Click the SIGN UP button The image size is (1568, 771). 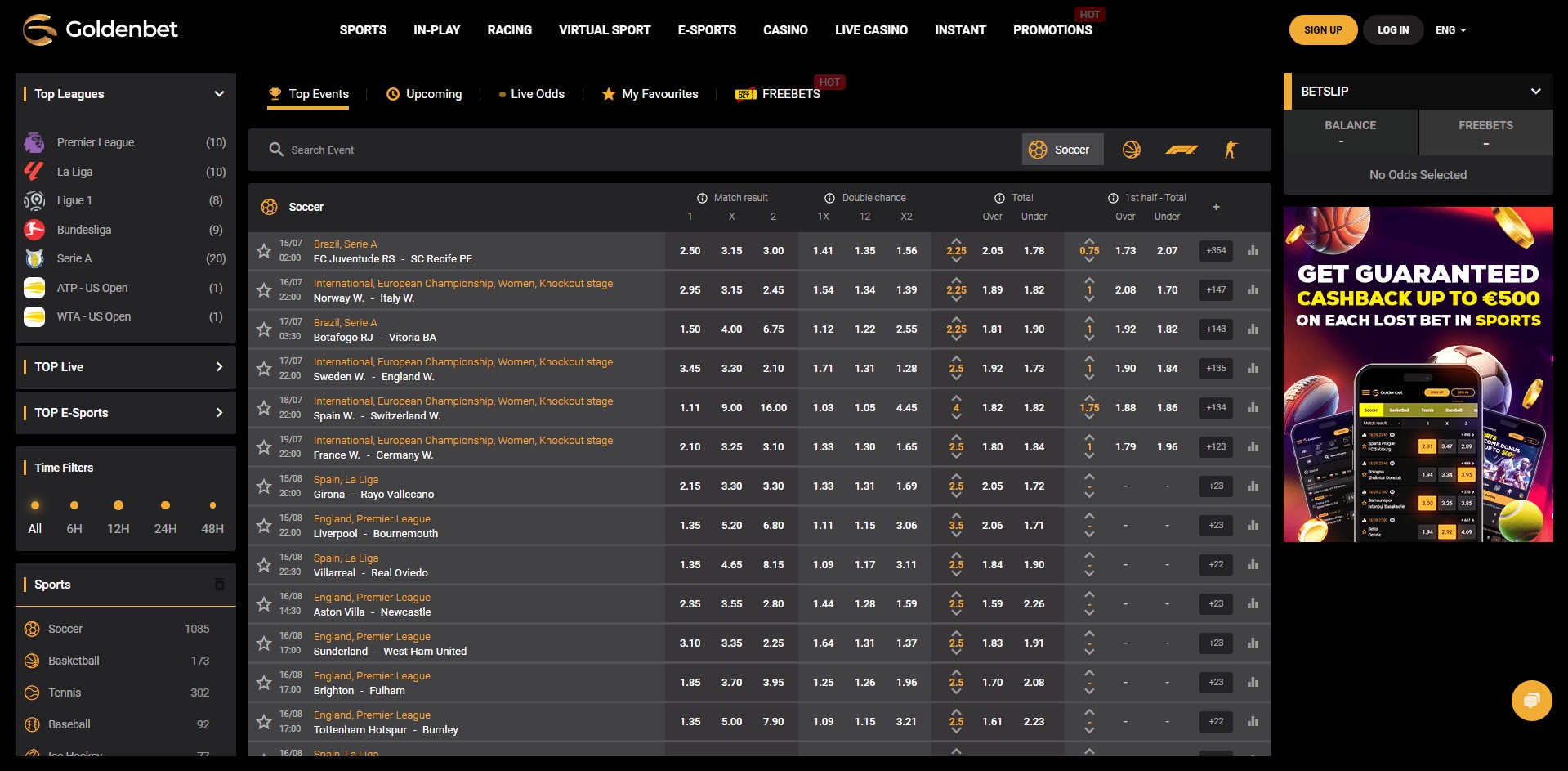click(x=1322, y=29)
